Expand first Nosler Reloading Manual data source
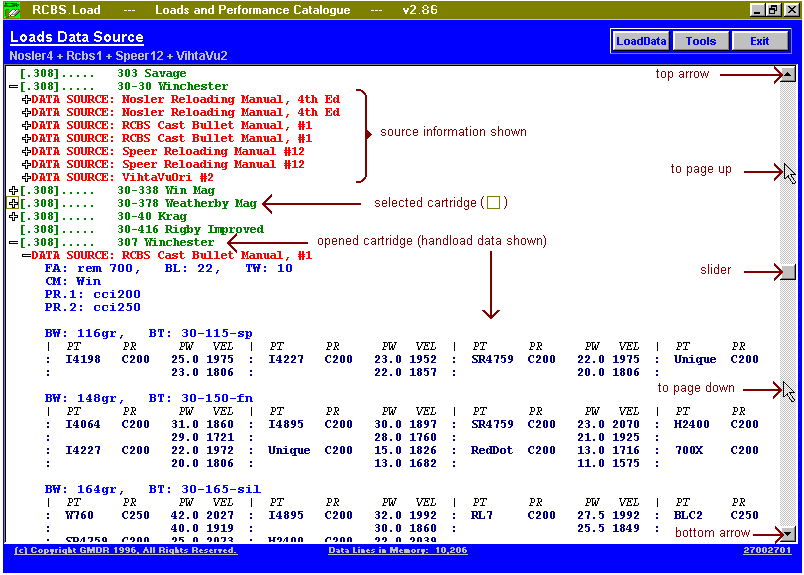This screenshot has width=804, height=575. [26, 100]
